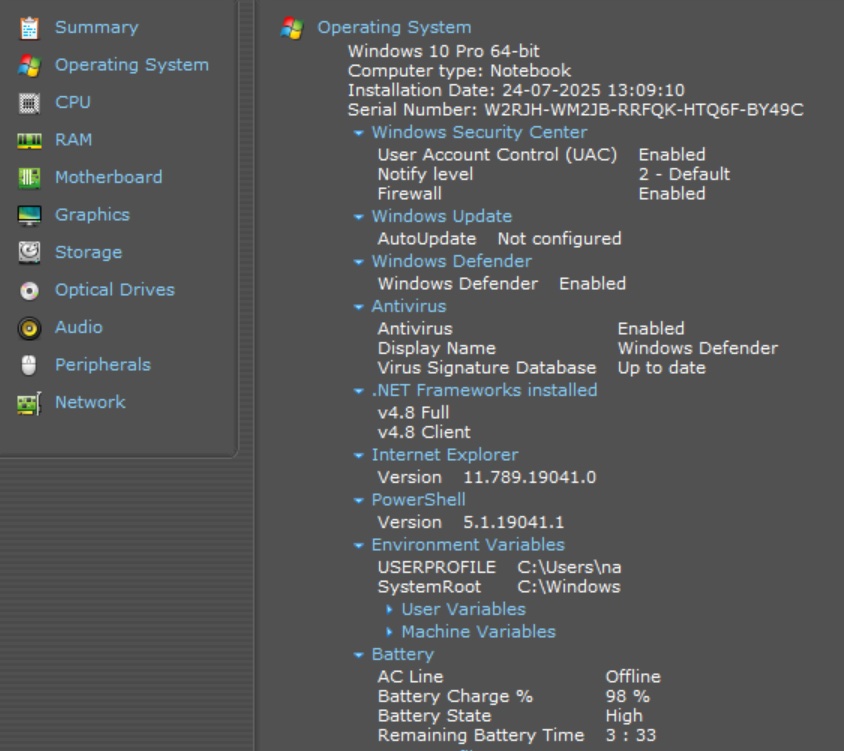Click the .NET Frameworks installed heading

484,390
